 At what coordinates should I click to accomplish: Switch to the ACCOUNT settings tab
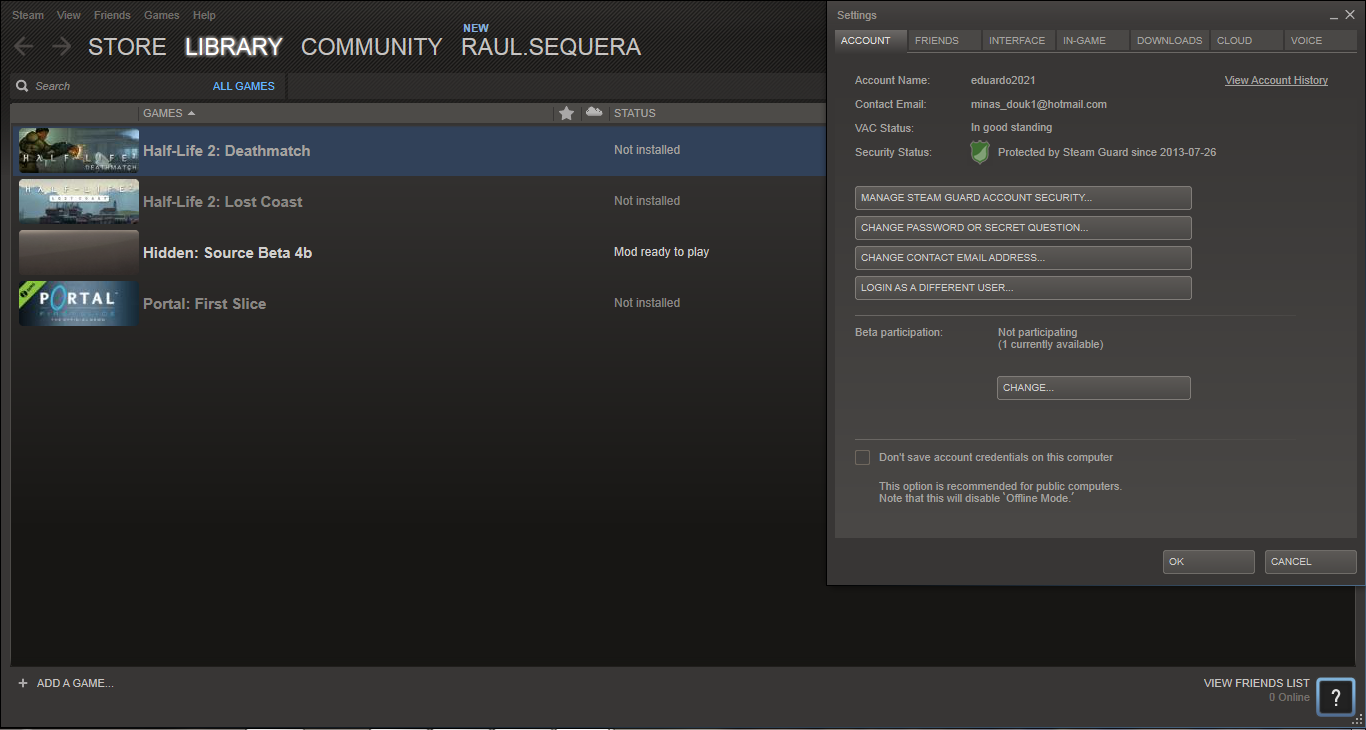coord(870,40)
